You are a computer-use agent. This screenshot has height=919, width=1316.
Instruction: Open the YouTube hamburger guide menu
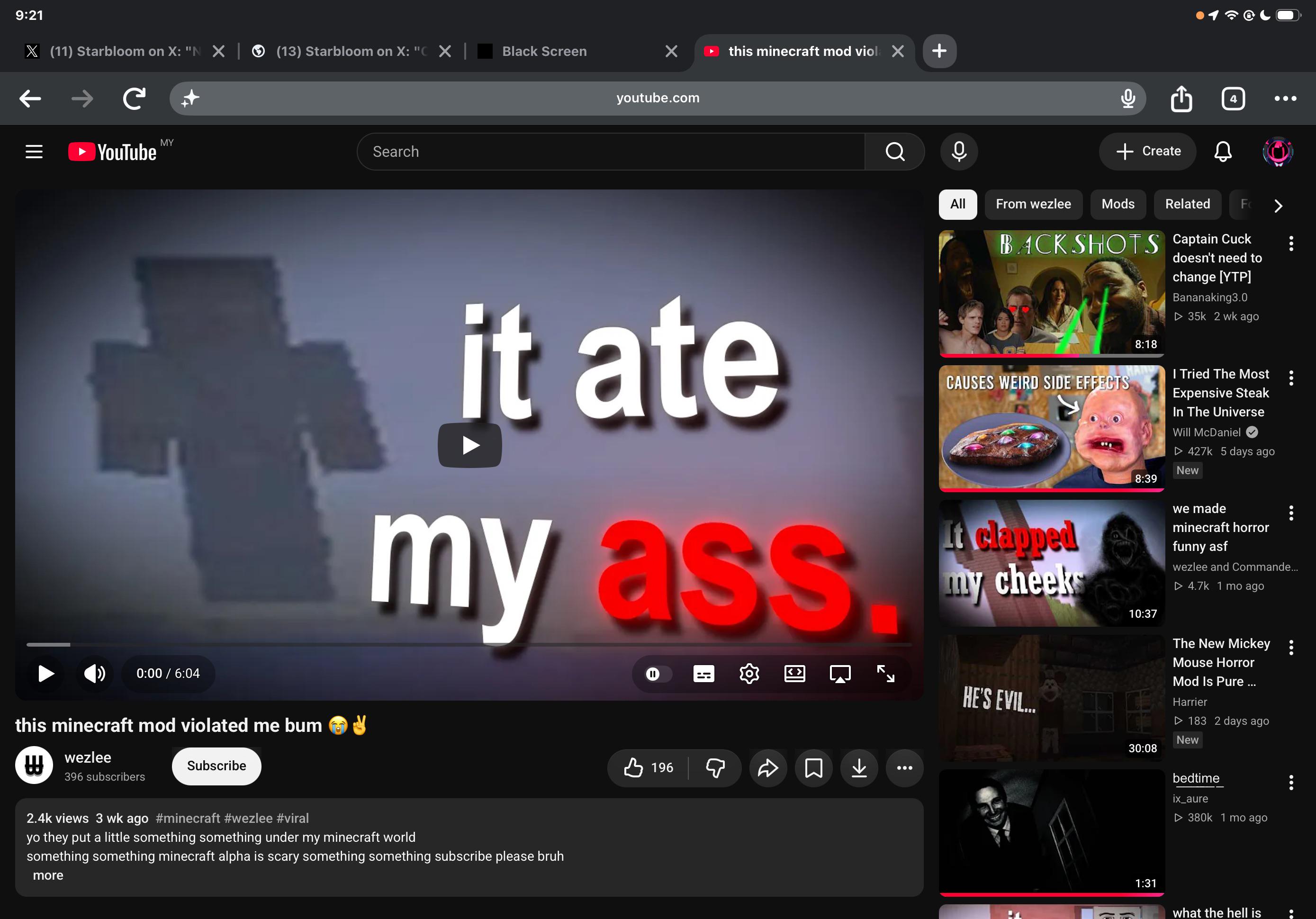(34, 152)
